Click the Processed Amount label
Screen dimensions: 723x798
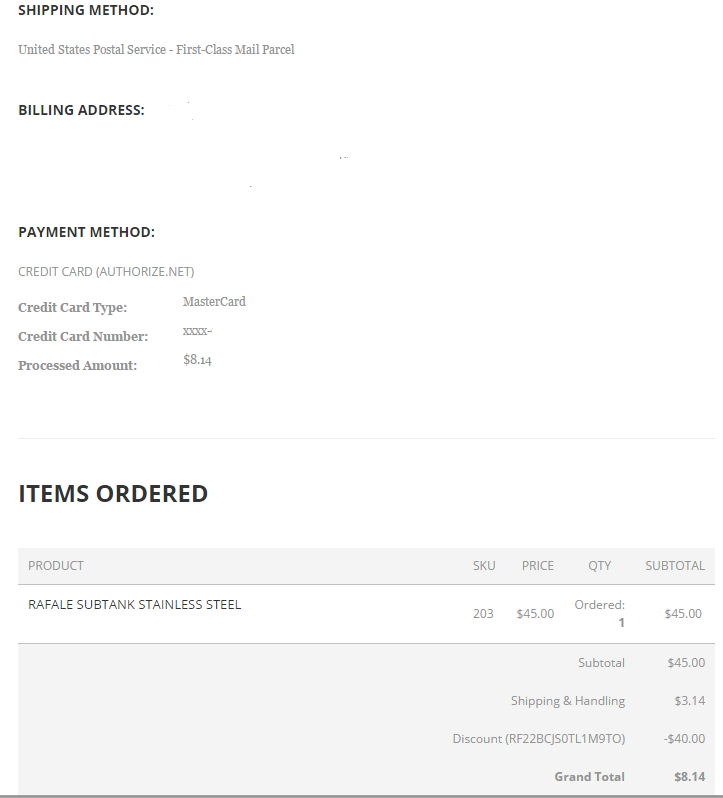coord(77,366)
